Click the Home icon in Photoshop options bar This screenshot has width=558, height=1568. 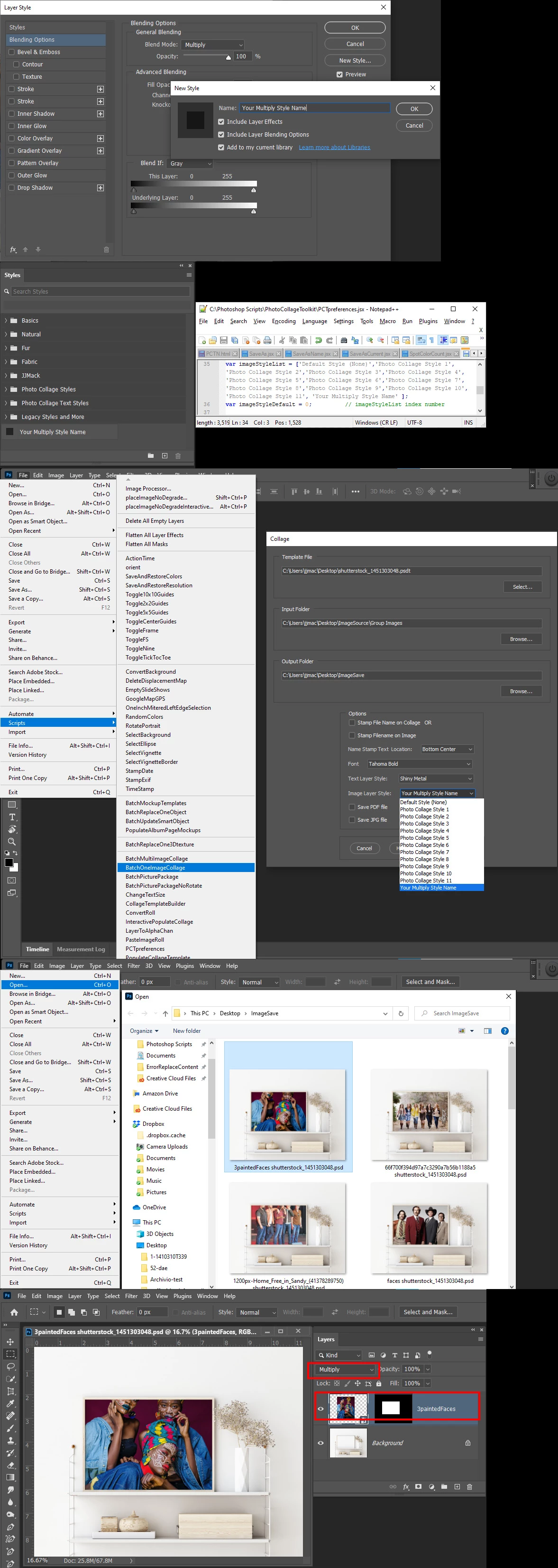(14, 1312)
